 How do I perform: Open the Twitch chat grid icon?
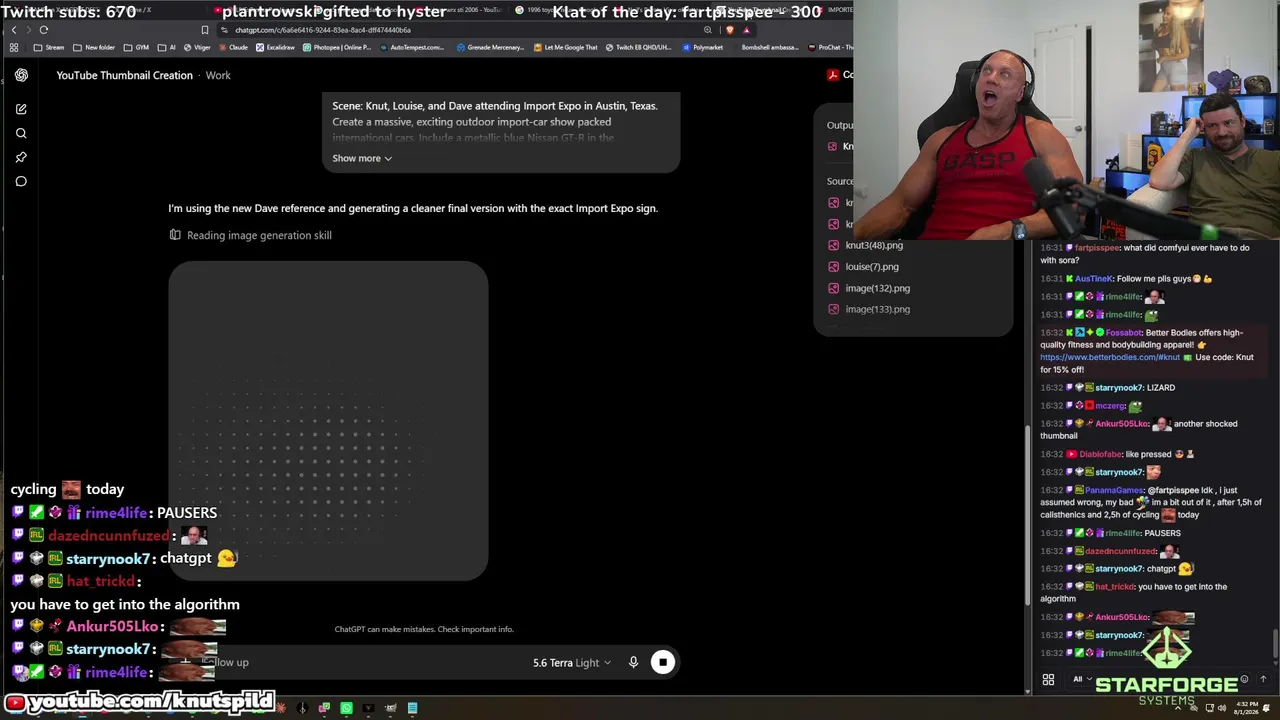(1048, 680)
